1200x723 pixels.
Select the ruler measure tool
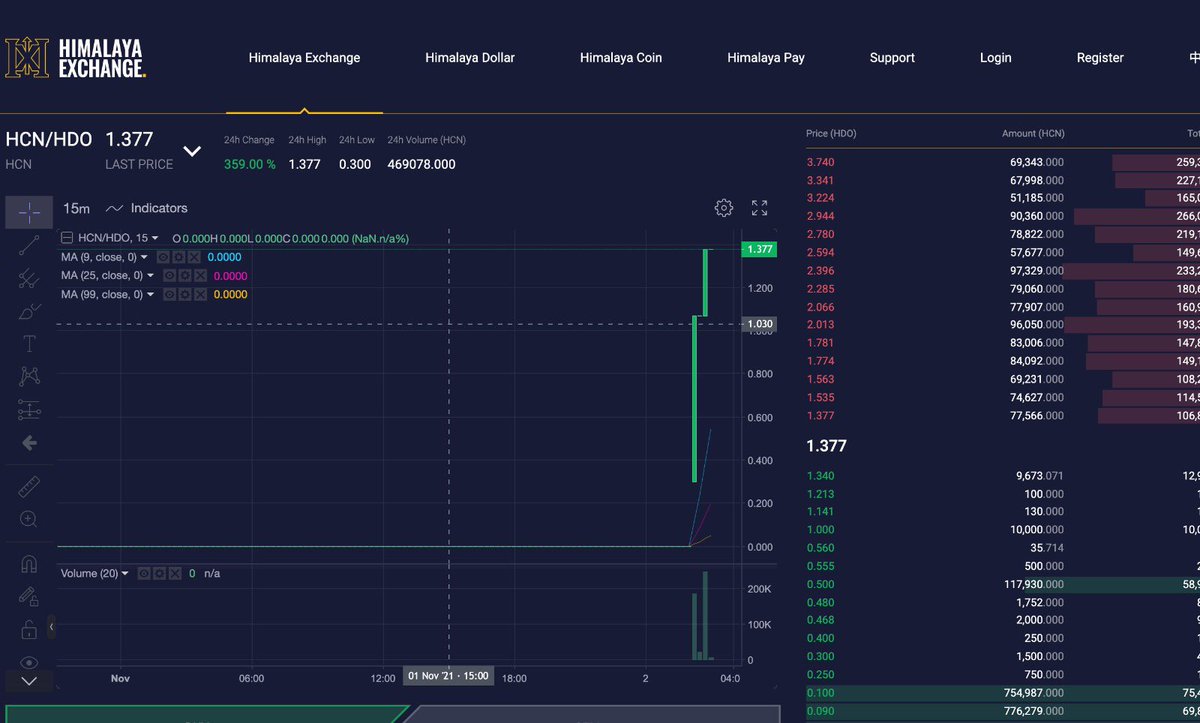point(29,487)
